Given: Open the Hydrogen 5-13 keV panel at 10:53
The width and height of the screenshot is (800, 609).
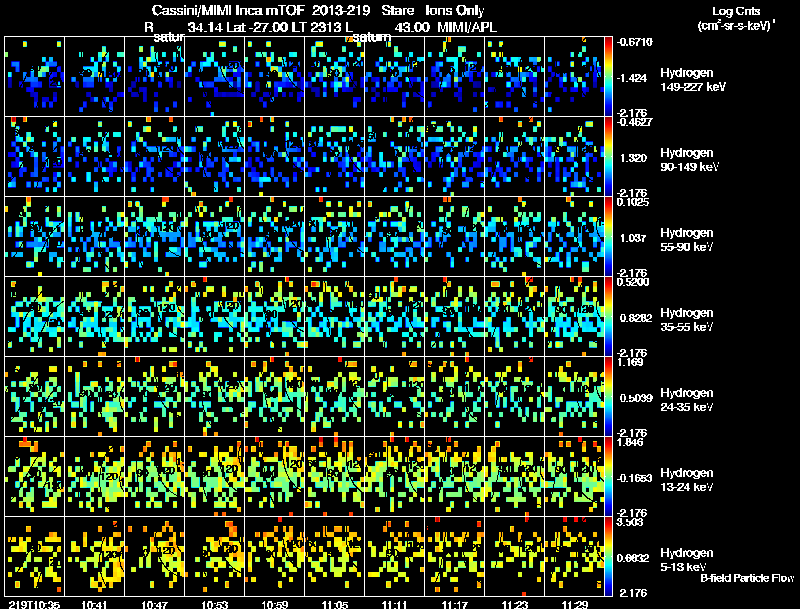Looking at the screenshot, I should pyautogui.click(x=215, y=556).
